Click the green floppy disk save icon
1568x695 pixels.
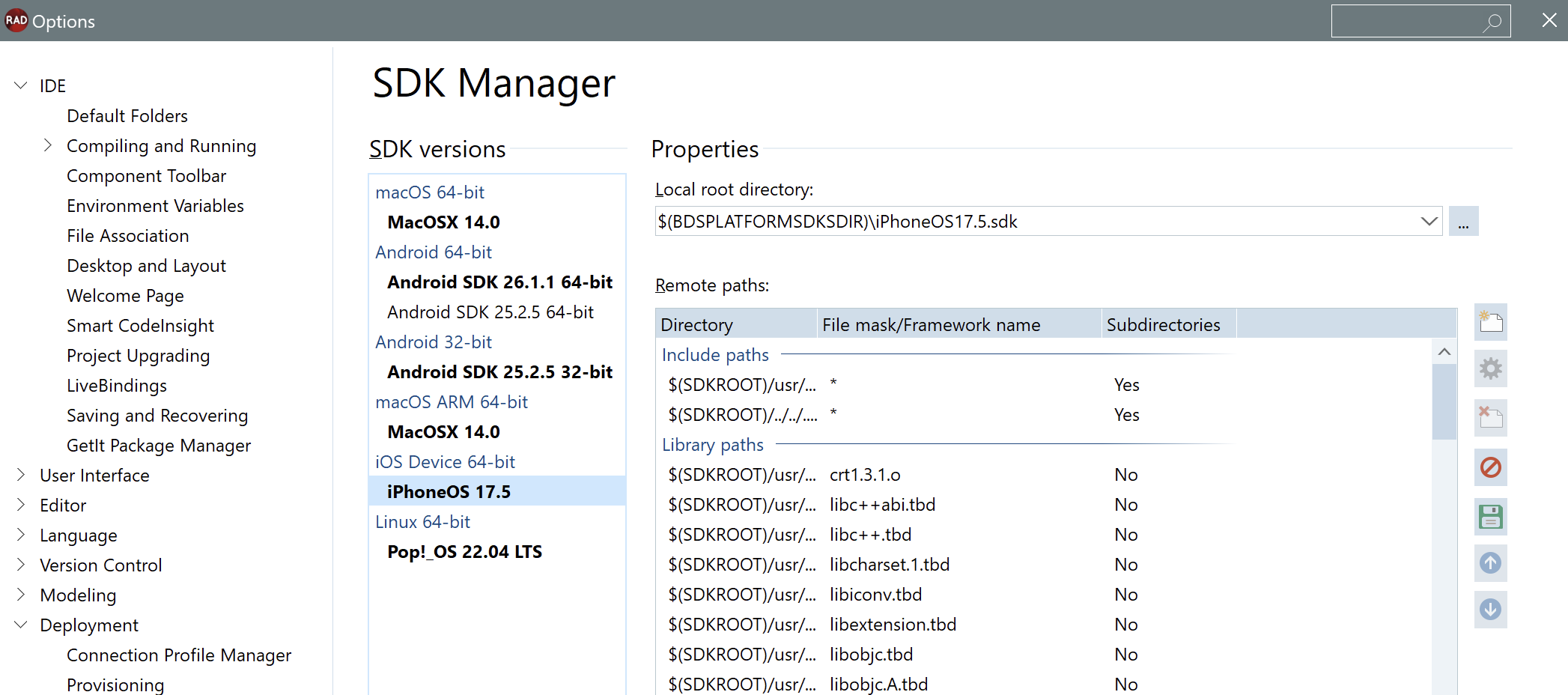pyautogui.click(x=1490, y=517)
